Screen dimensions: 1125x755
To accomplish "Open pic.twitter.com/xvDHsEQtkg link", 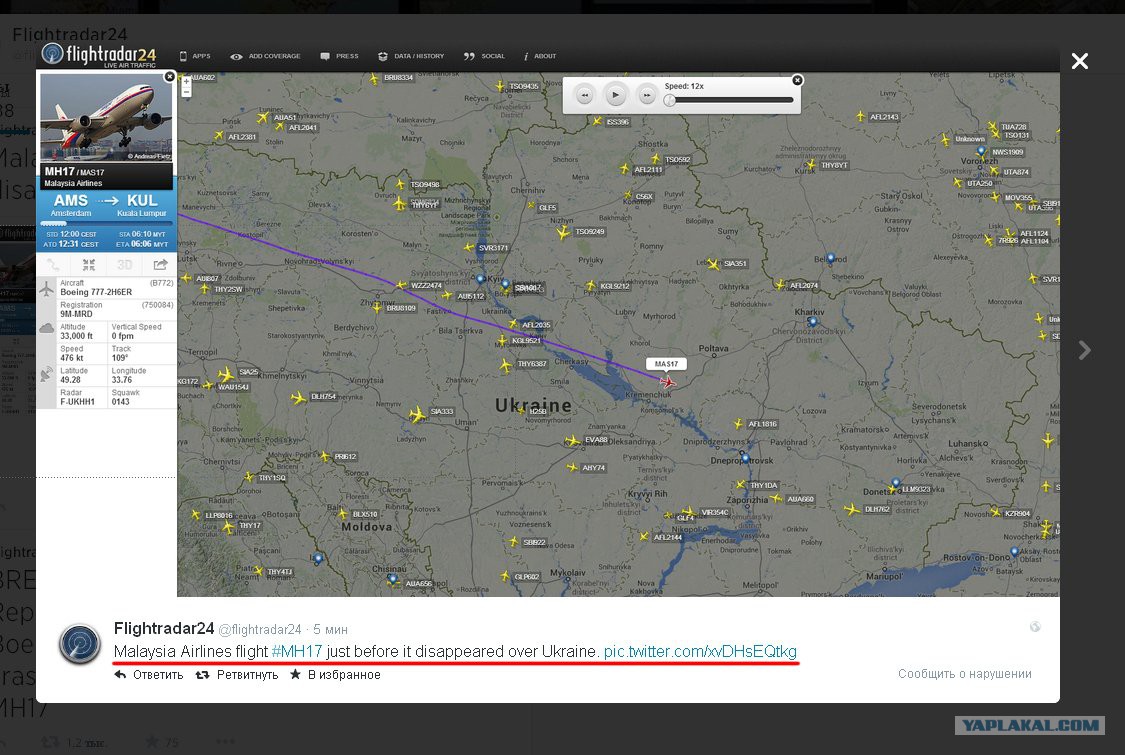I will (700, 652).
